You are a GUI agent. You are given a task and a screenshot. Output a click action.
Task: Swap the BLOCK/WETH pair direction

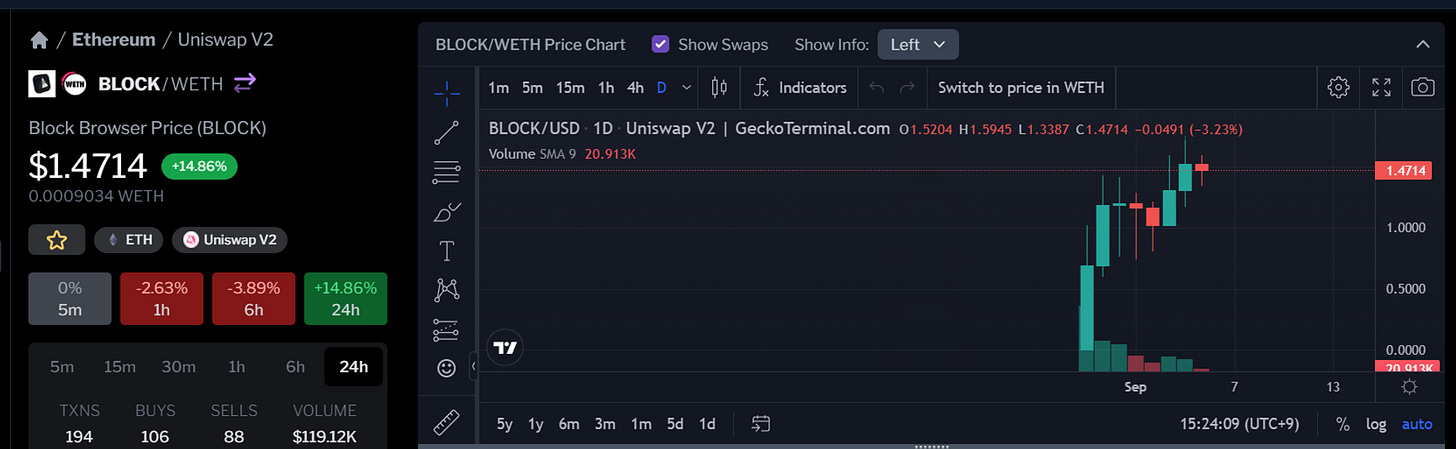[x=245, y=83]
